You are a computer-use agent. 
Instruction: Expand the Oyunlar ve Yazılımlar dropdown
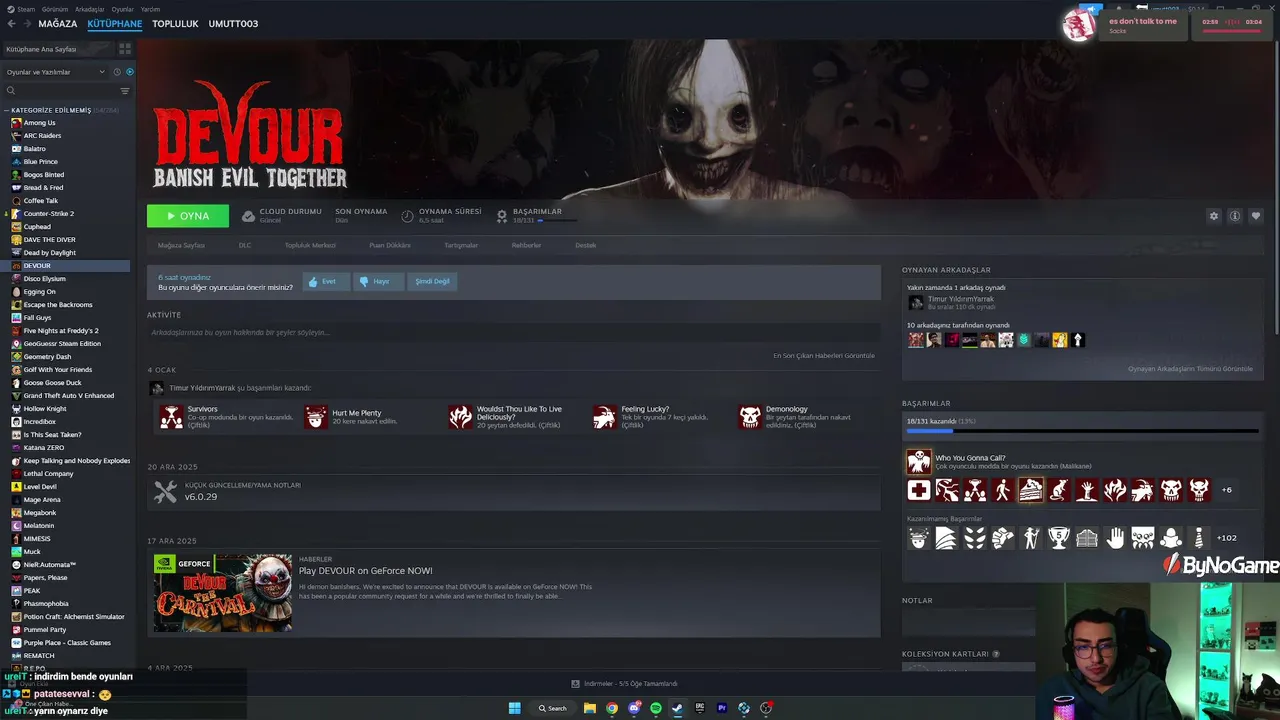click(x=55, y=72)
